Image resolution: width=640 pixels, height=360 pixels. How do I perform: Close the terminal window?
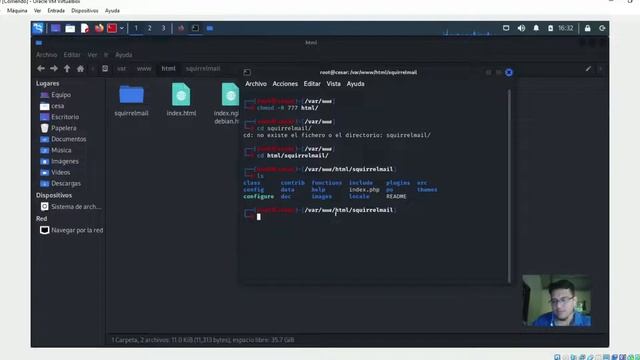pos(509,73)
